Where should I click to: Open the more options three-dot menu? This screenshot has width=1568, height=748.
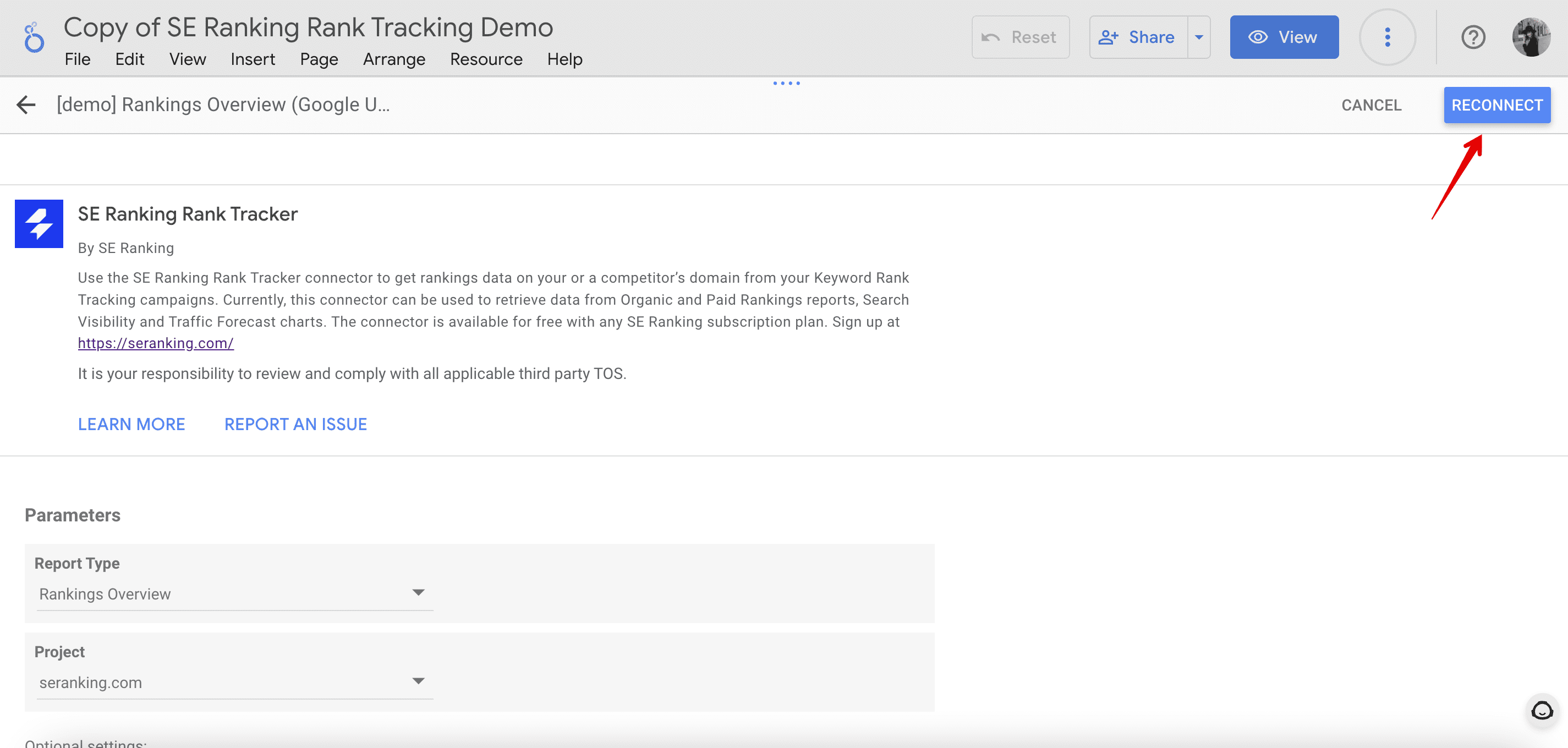point(1387,37)
